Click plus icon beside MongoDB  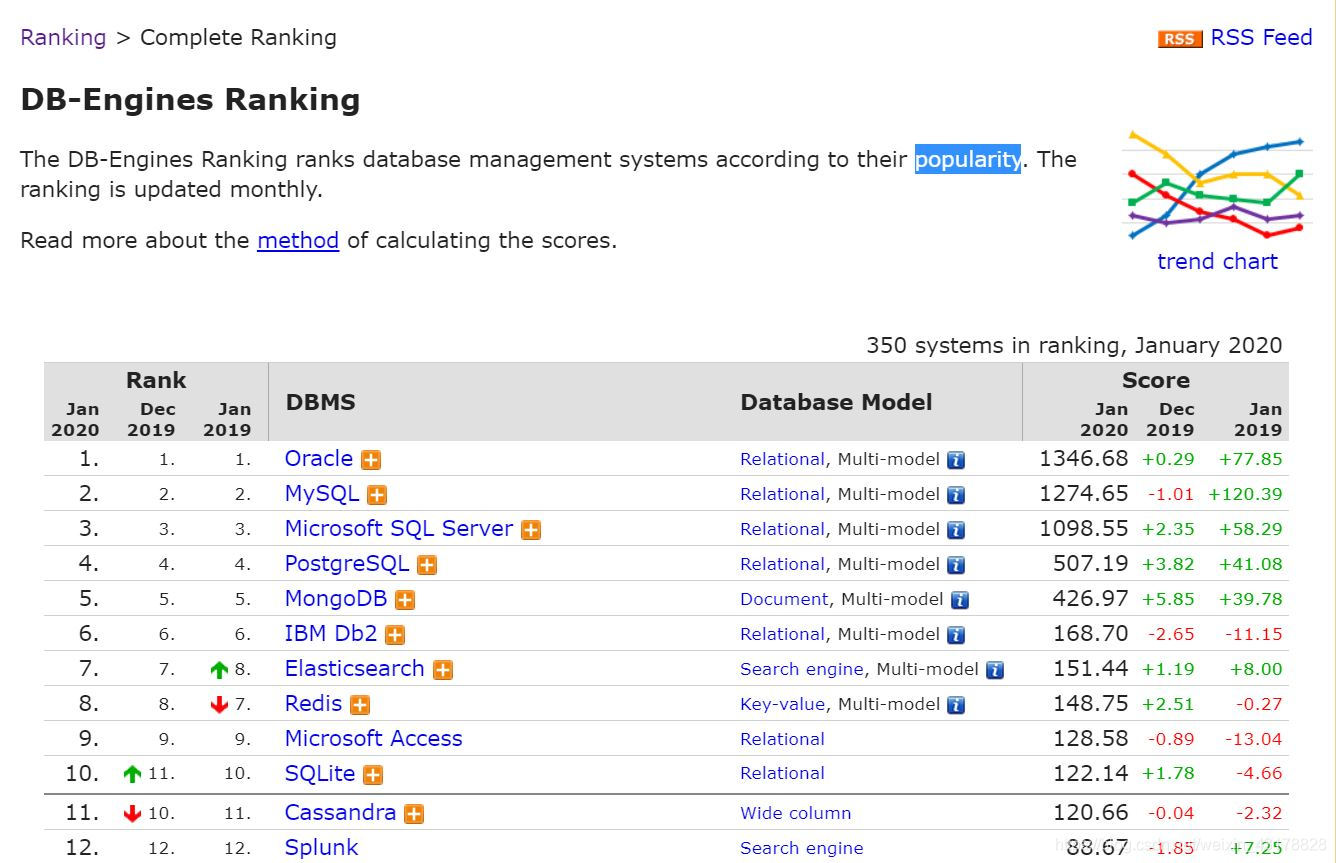(x=405, y=600)
